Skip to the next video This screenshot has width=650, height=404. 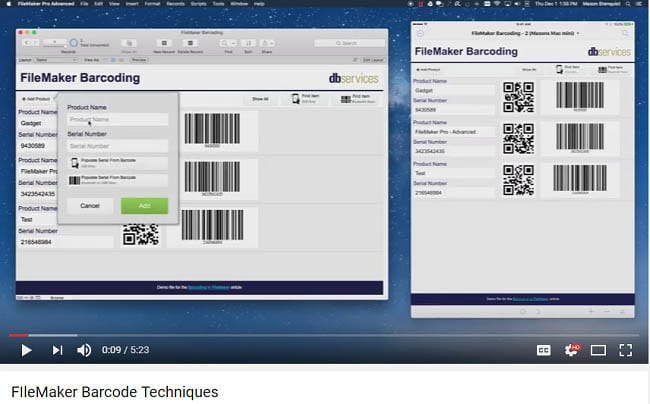tap(57, 351)
